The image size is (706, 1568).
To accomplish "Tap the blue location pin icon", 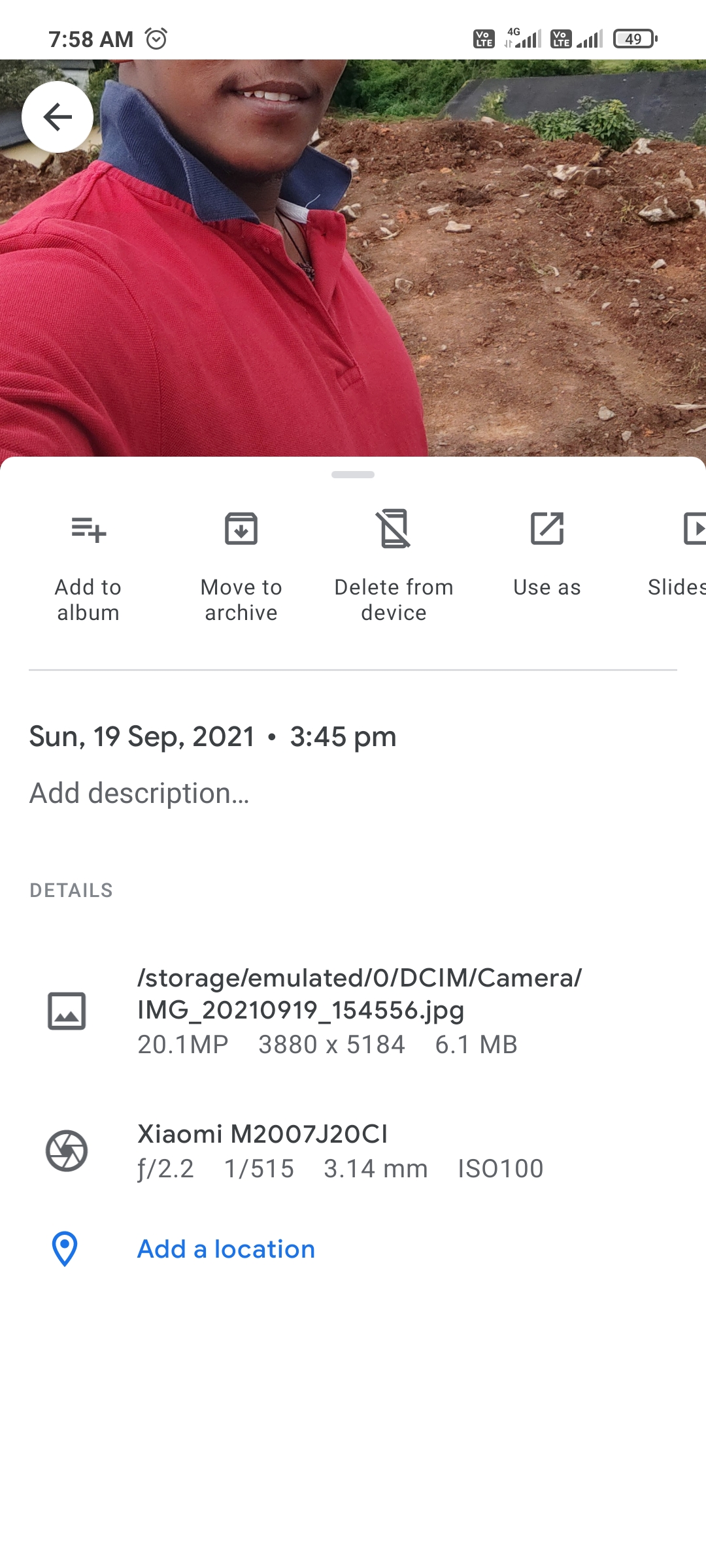I will [x=65, y=1249].
